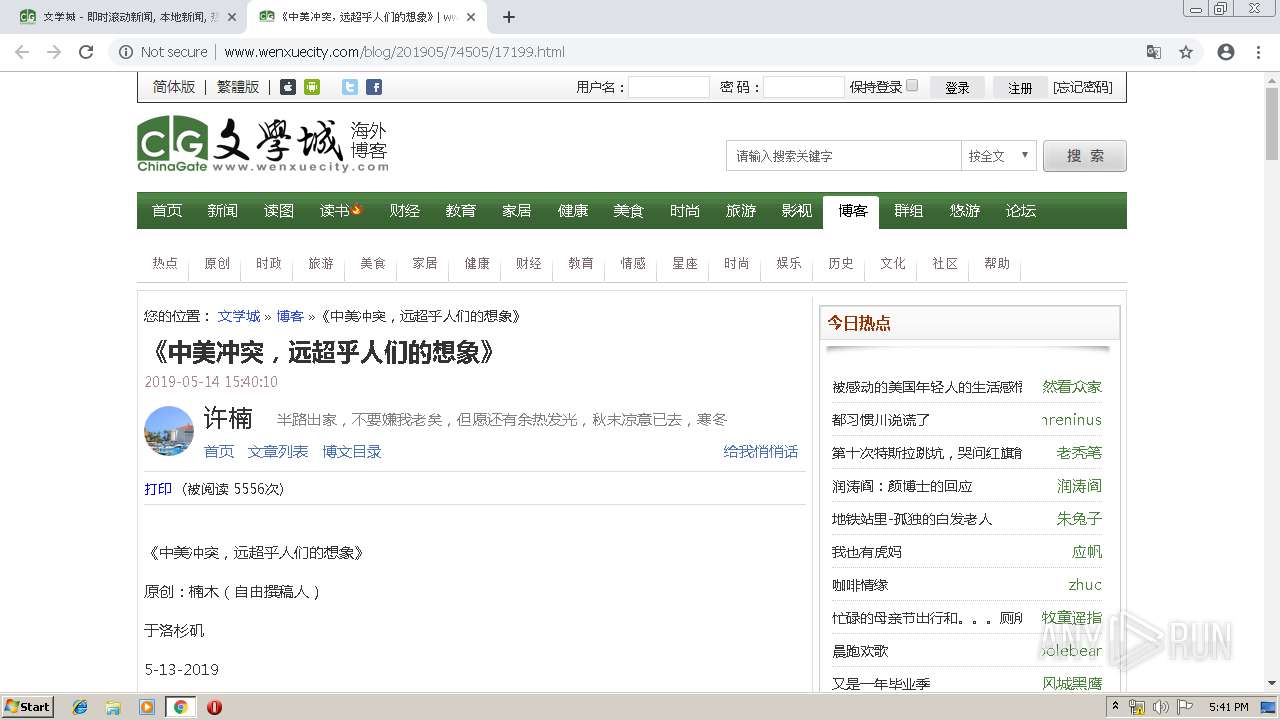Select 原创 blog subcategory
Screen dimensions: 1280x720
point(217,263)
